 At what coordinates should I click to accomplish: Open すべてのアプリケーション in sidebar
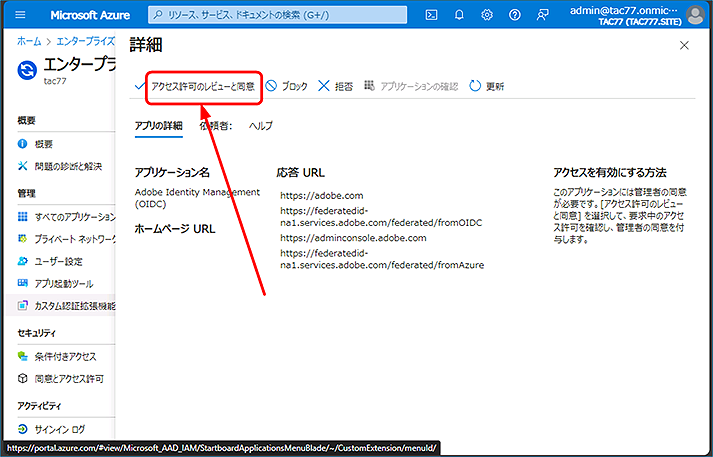pyautogui.click(x=66, y=217)
